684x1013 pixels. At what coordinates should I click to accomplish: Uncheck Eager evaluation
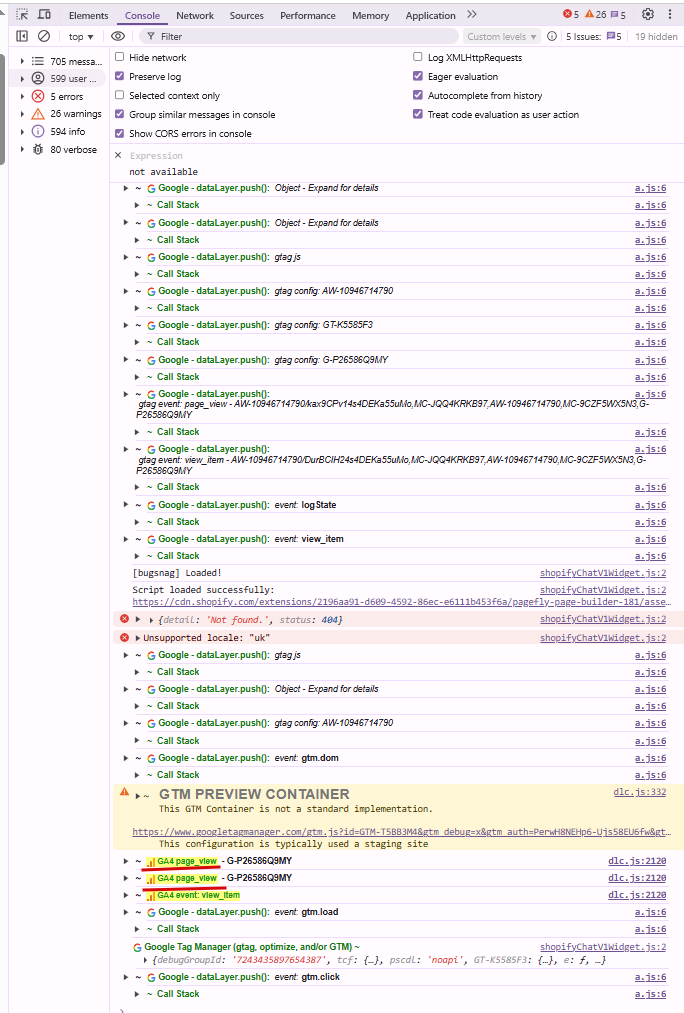pyautogui.click(x=418, y=76)
